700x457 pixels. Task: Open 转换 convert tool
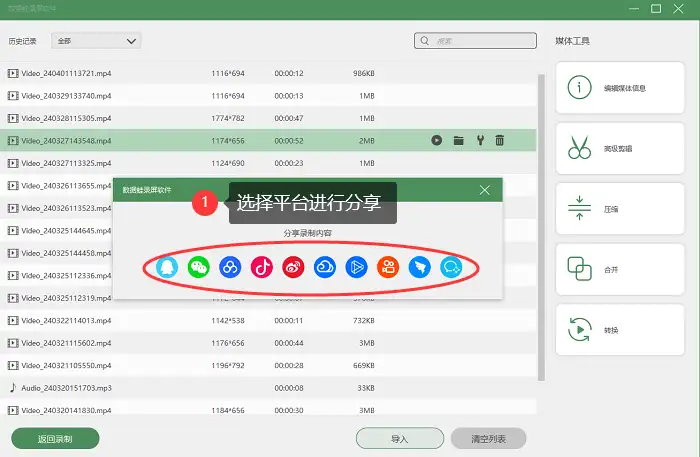(x=620, y=330)
